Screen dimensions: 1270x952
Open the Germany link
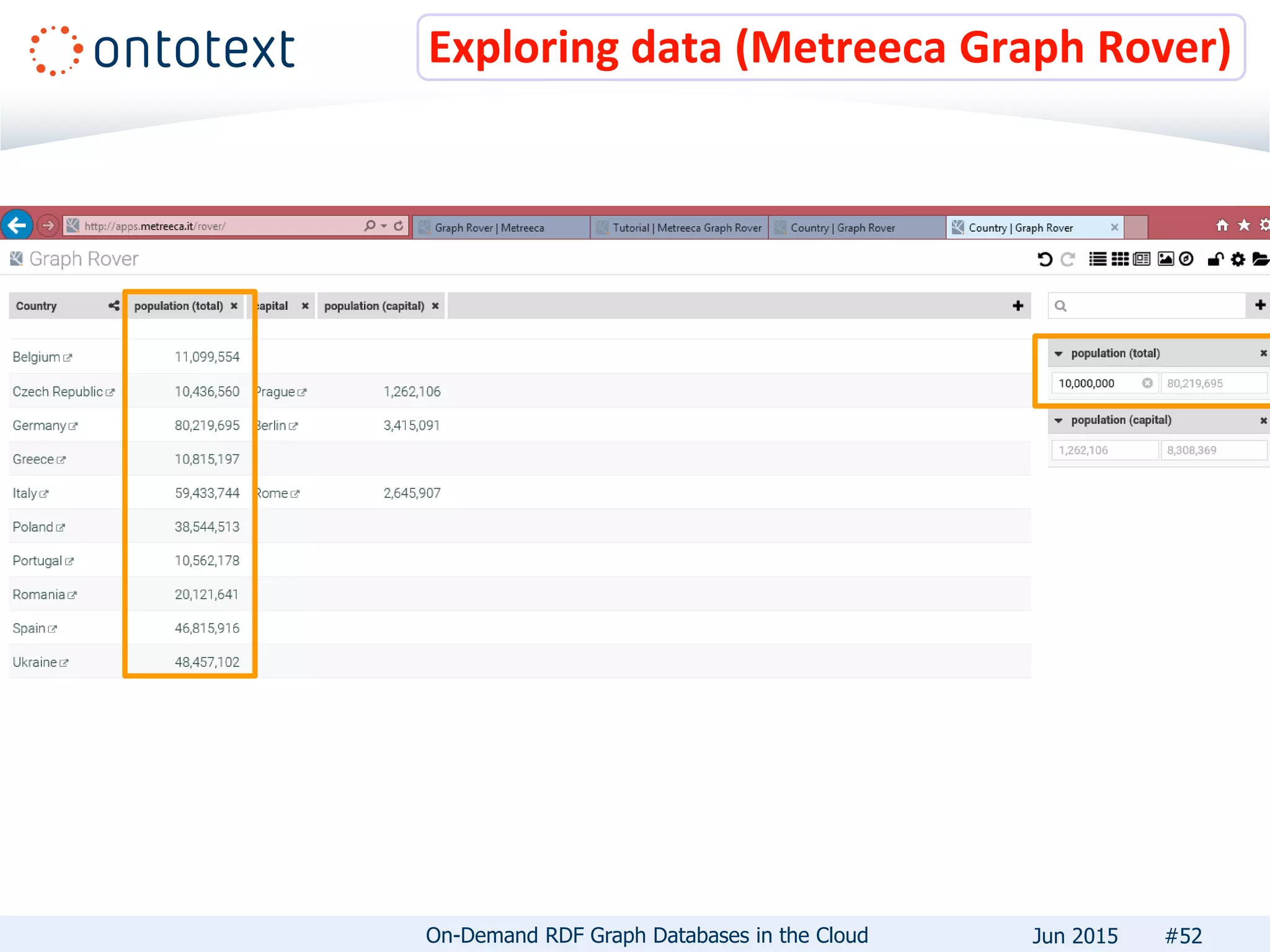45,426
